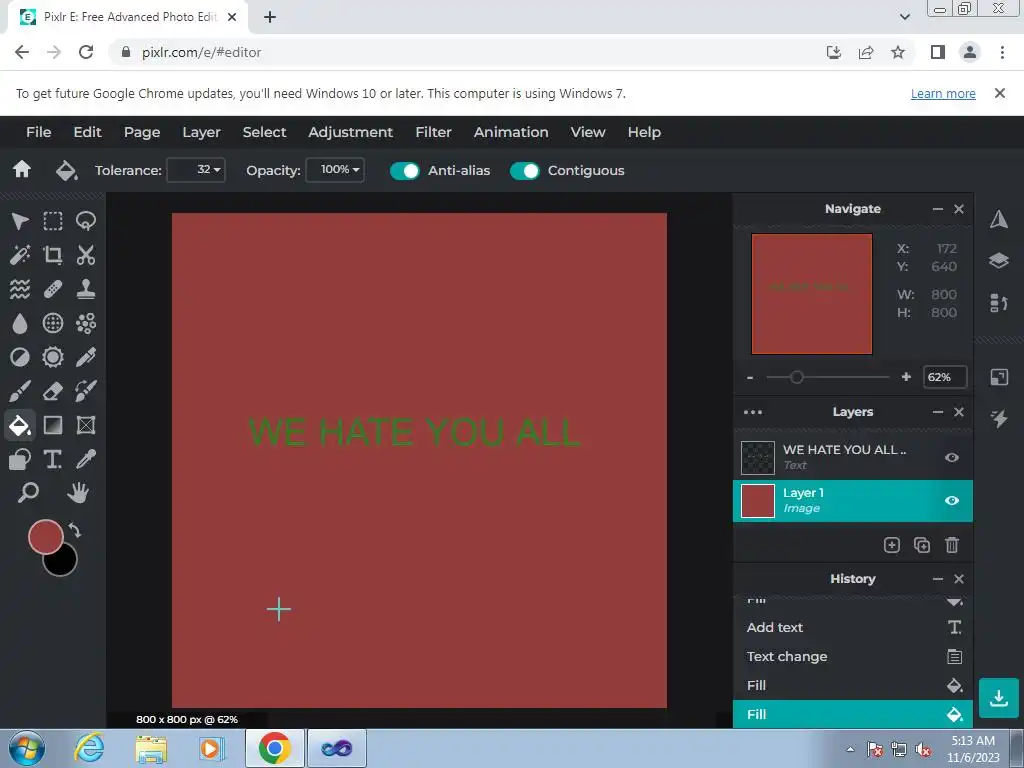Screen dimensions: 1024x768
Task: Open the File menu
Action: point(39,132)
